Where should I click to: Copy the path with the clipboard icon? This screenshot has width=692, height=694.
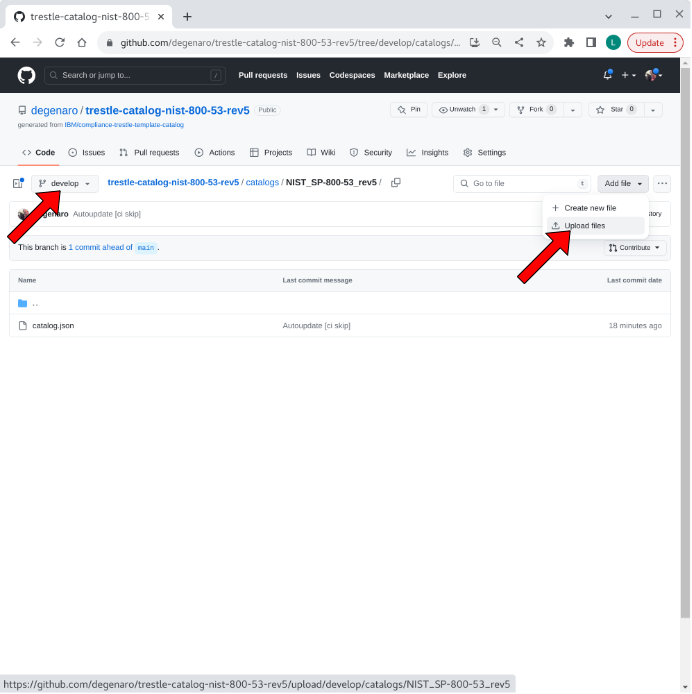pos(396,183)
